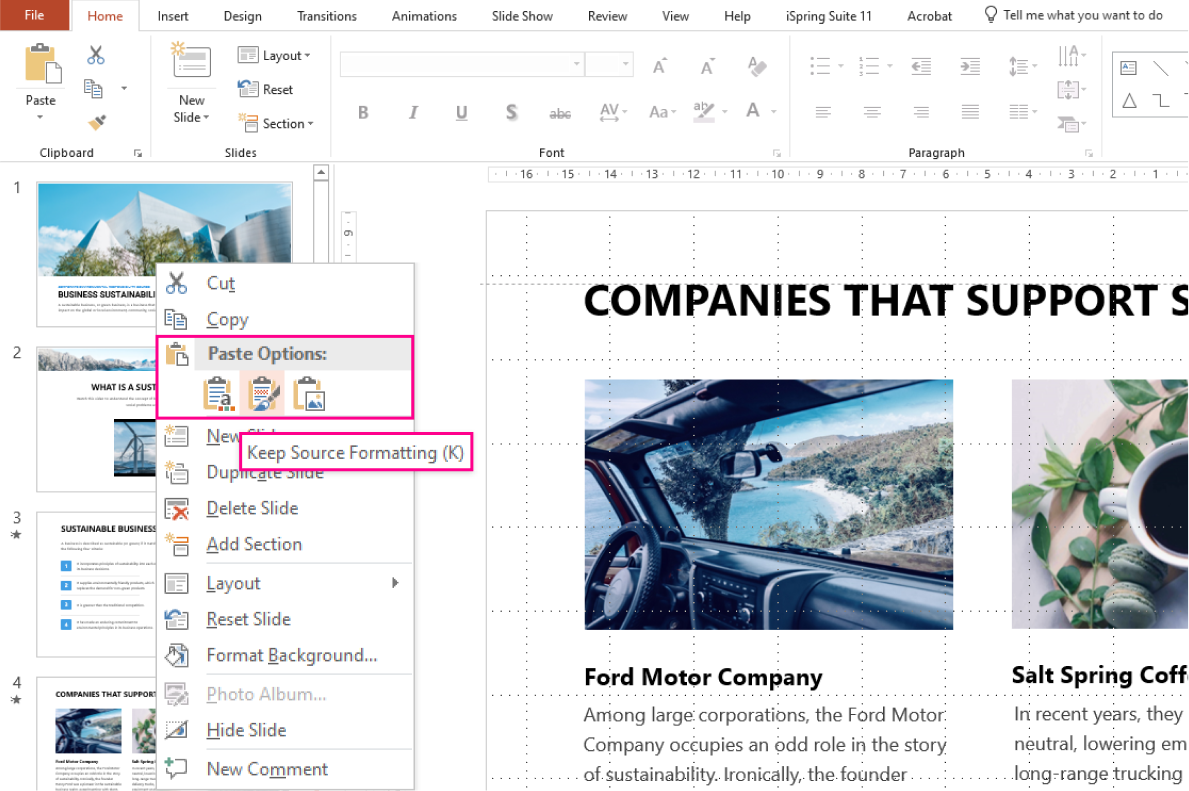Open text highlight color picker
Image resolution: width=1189 pixels, height=791 pixels.
click(711, 111)
